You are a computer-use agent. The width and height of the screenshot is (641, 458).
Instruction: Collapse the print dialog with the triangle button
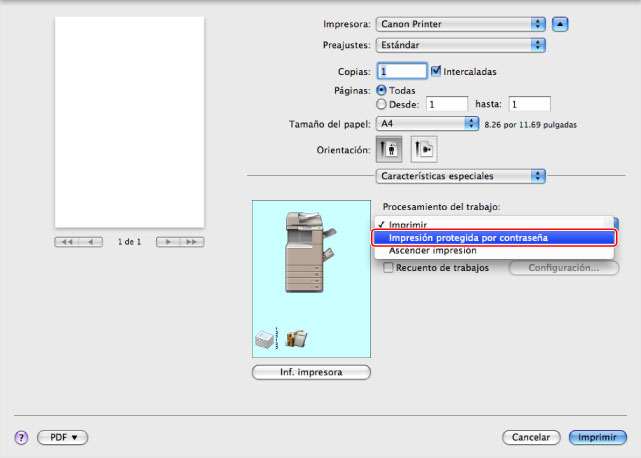point(562,23)
